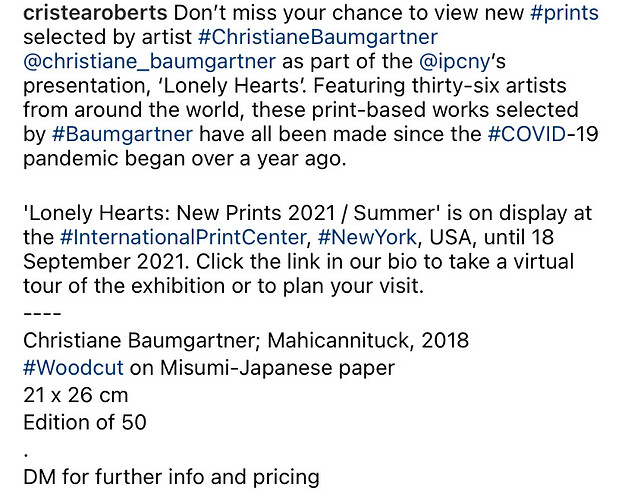Open the #InternationalPrintCenter hashtag
The width and height of the screenshot is (628, 500).
pos(183,237)
